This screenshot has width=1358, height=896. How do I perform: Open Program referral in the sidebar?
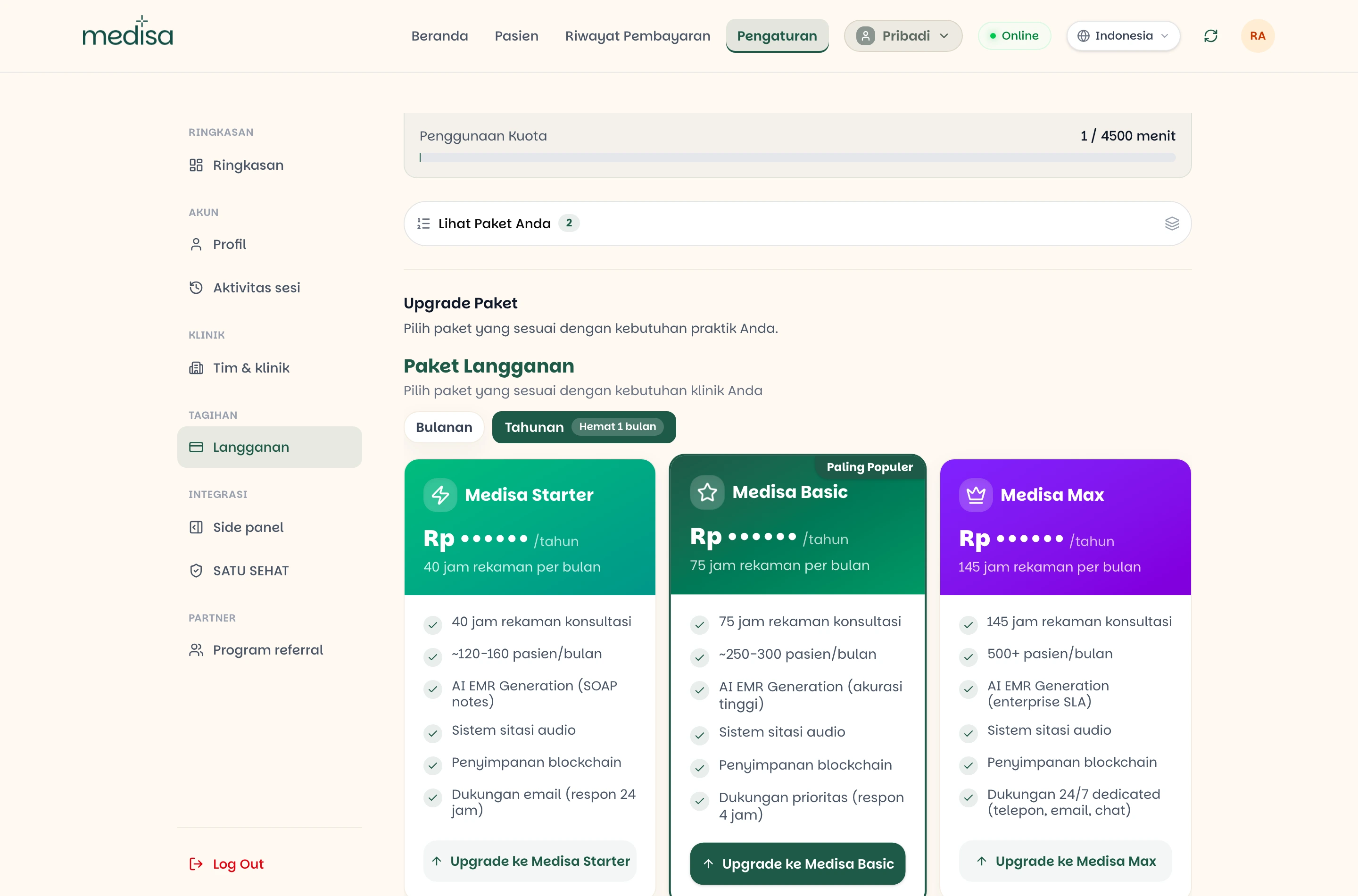point(270,650)
